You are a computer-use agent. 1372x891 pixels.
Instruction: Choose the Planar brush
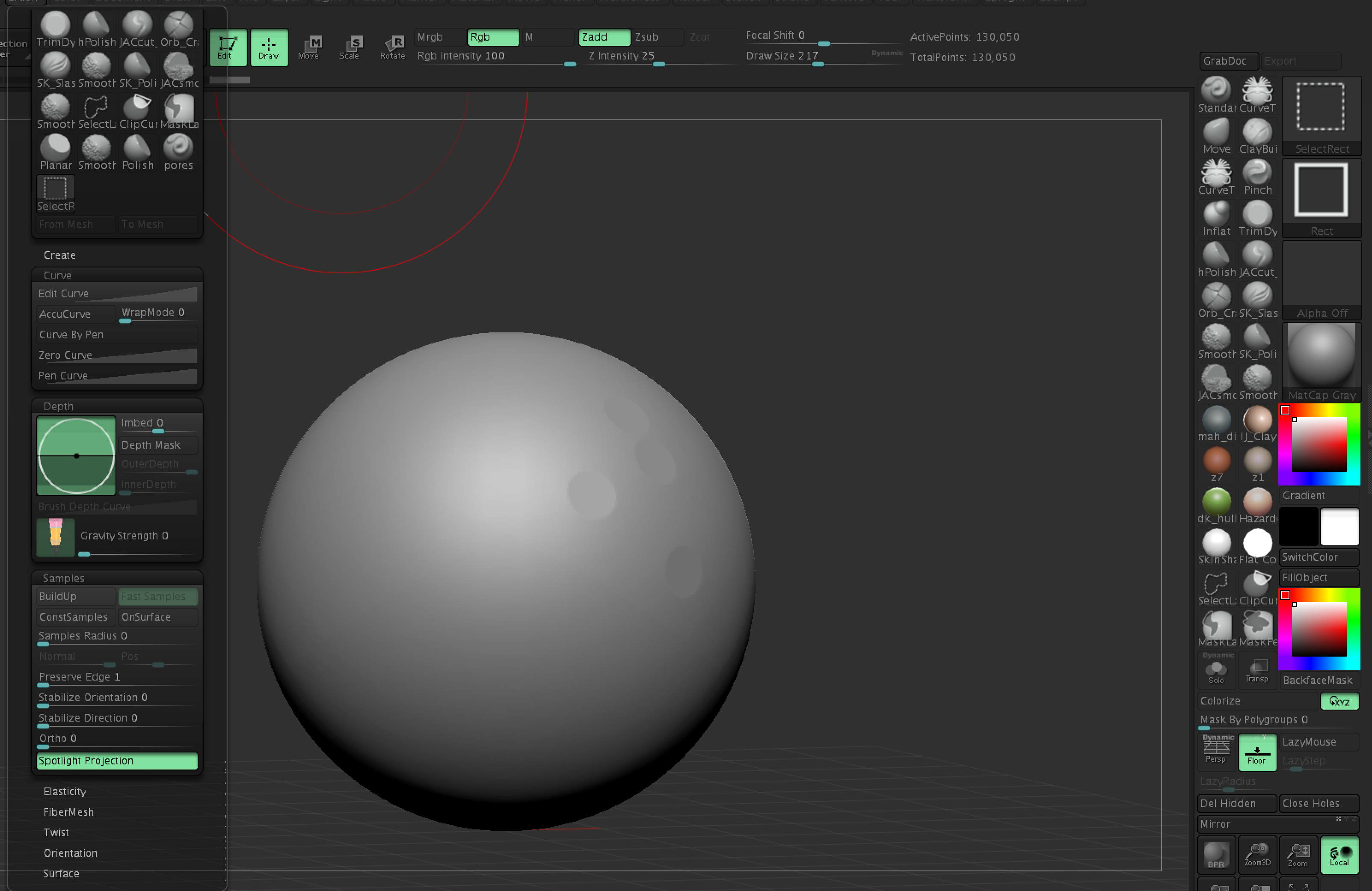coord(56,152)
